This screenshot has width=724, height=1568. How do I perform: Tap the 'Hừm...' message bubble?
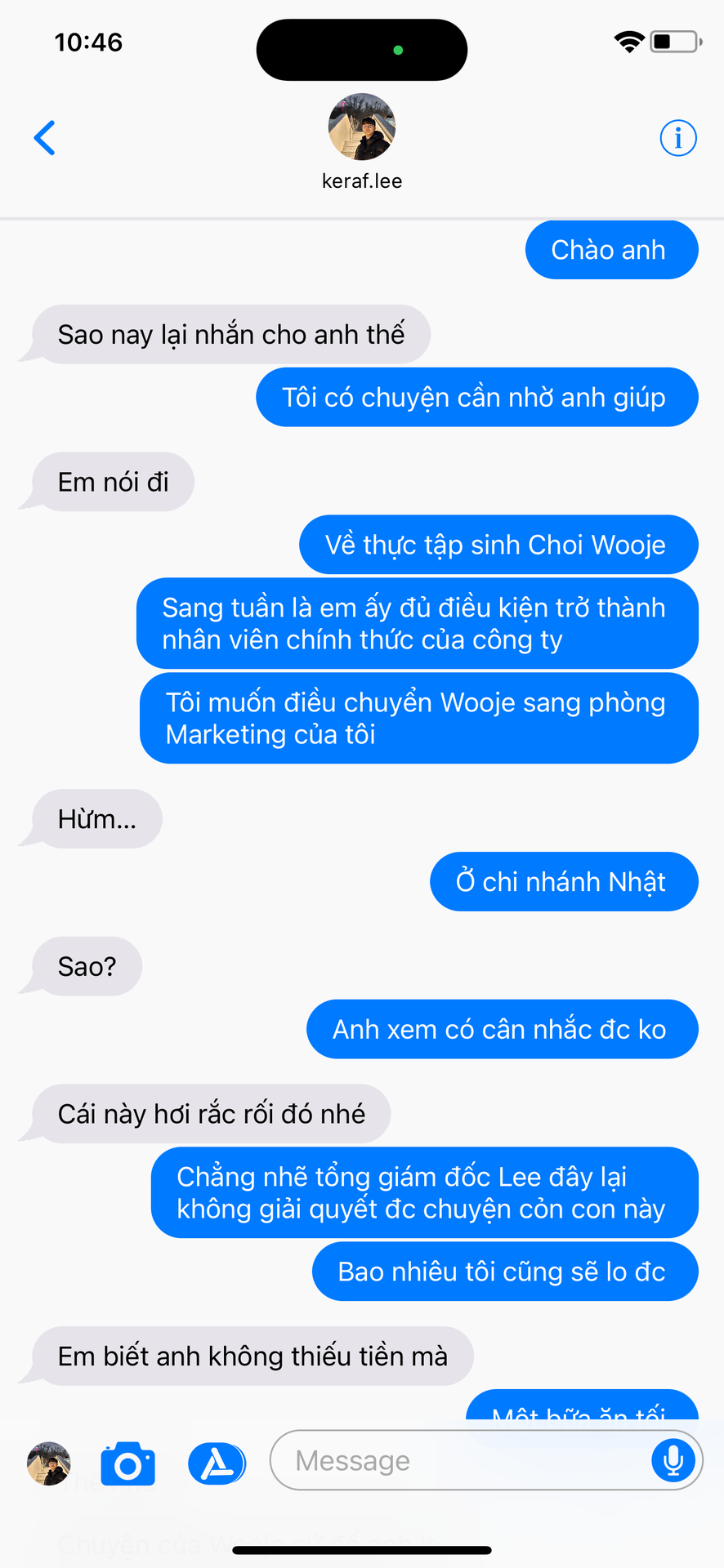[x=96, y=819]
